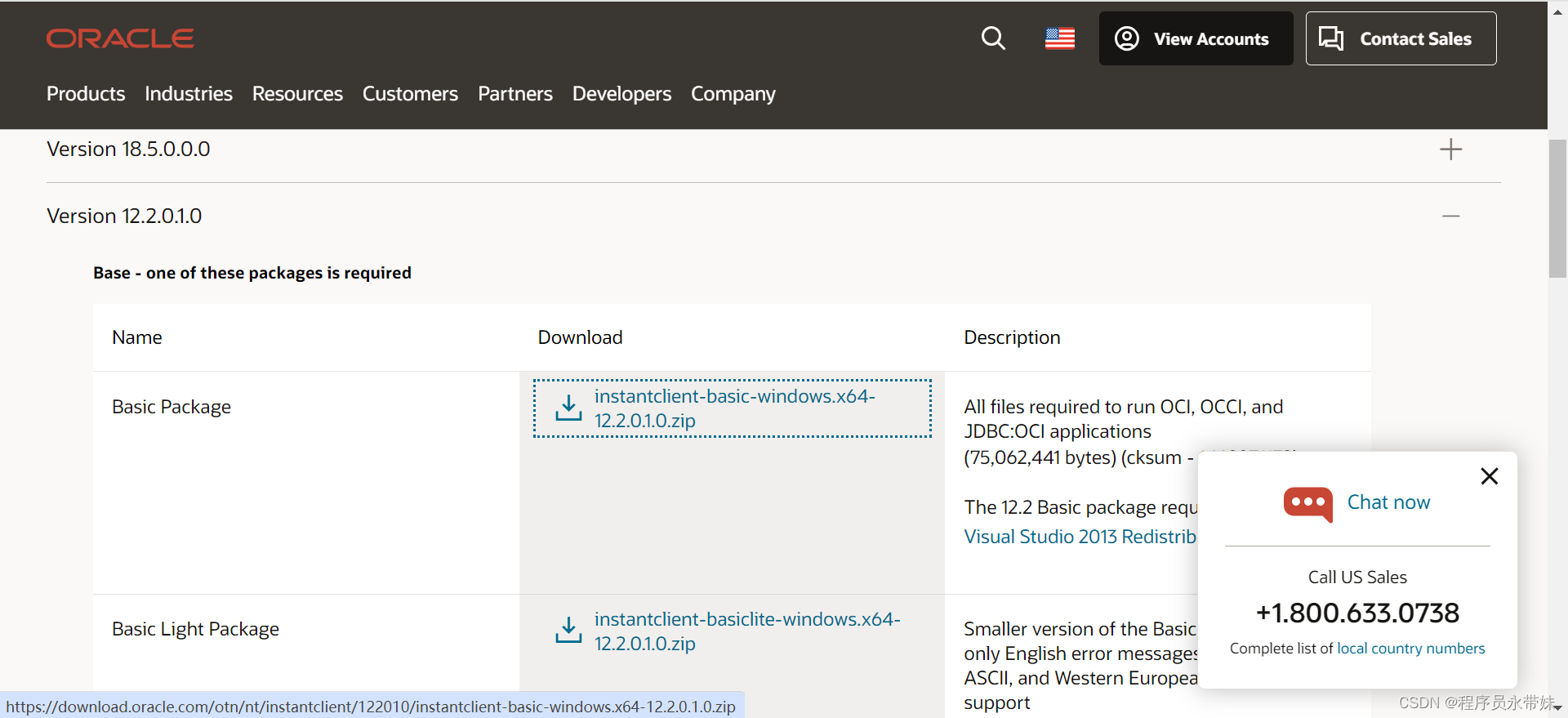Open the Products menu
1568x718 pixels.
pos(86,94)
